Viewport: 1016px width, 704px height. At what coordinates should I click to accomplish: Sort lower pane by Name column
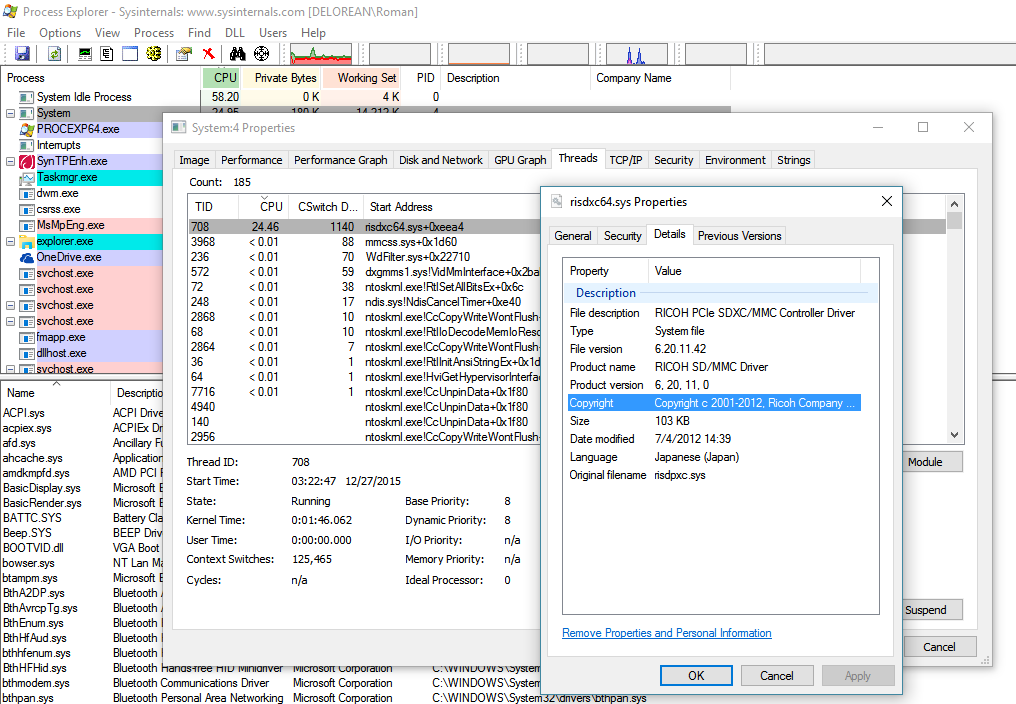click(55, 393)
